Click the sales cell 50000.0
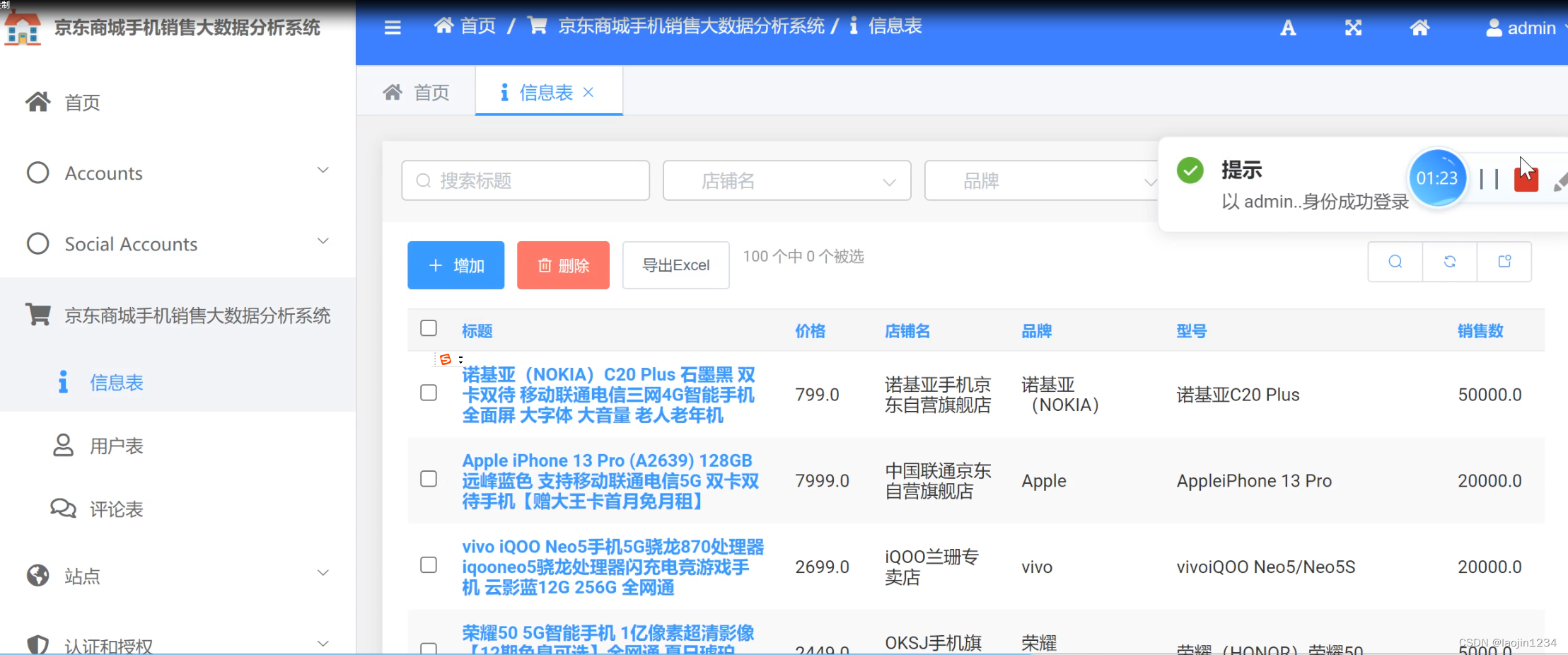Image resolution: width=1568 pixels, height=655 pixels. [x=1489, y=395]
